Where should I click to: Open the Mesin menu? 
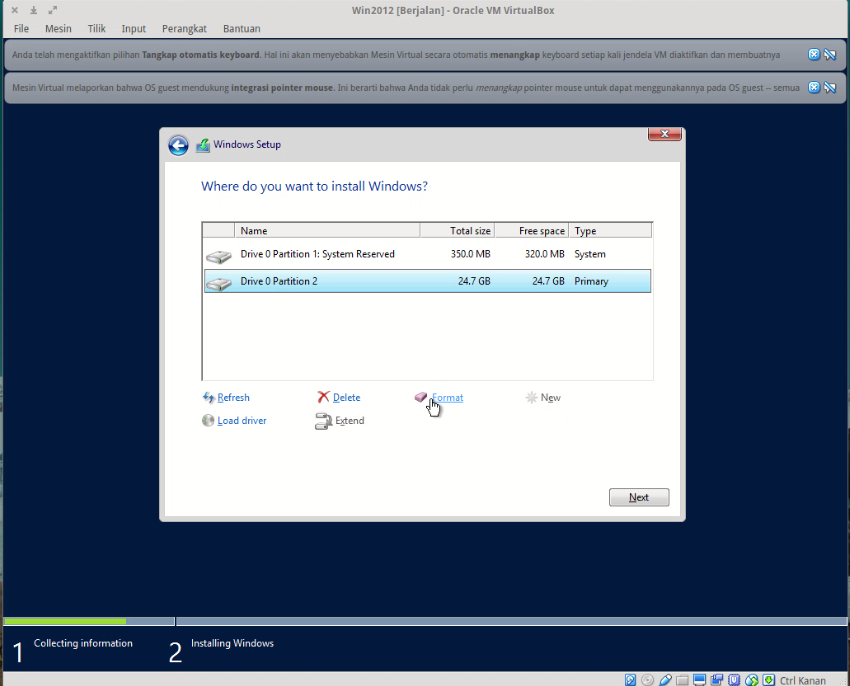[x=58, y=28]
